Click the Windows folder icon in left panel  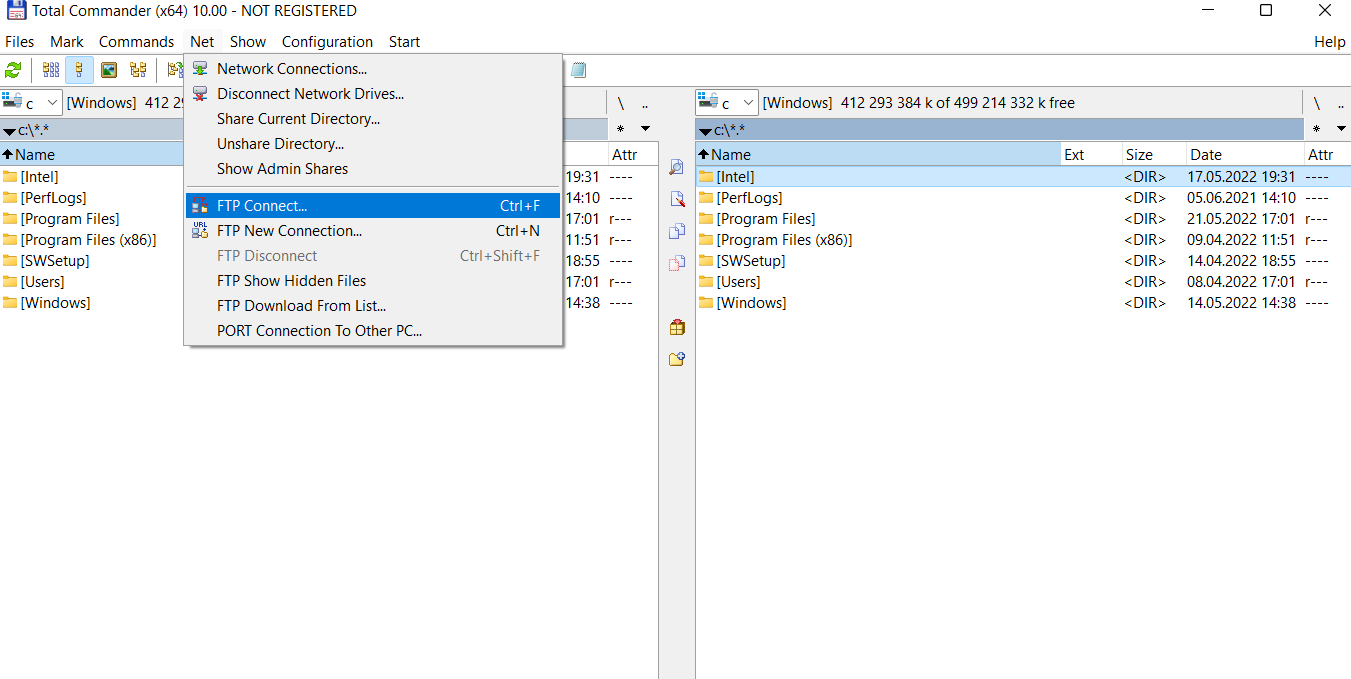pos(10,303)
